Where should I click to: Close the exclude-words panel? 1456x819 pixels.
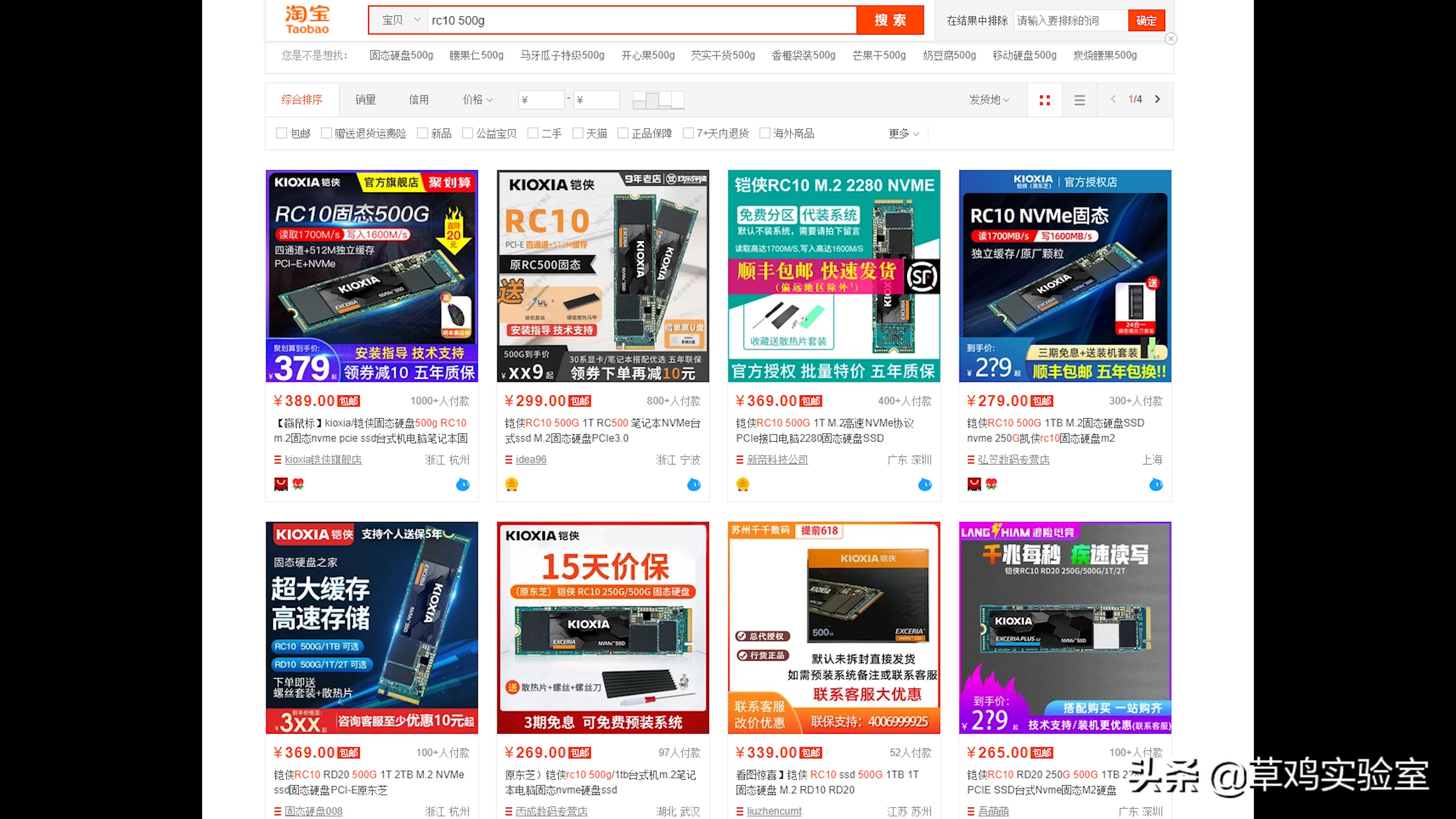(1170, 38)
